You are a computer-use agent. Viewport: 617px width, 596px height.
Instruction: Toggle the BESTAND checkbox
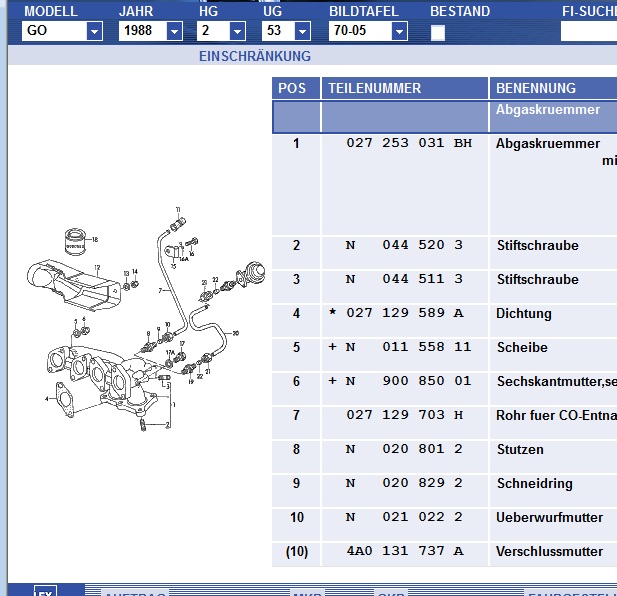(x=438, y=32)
